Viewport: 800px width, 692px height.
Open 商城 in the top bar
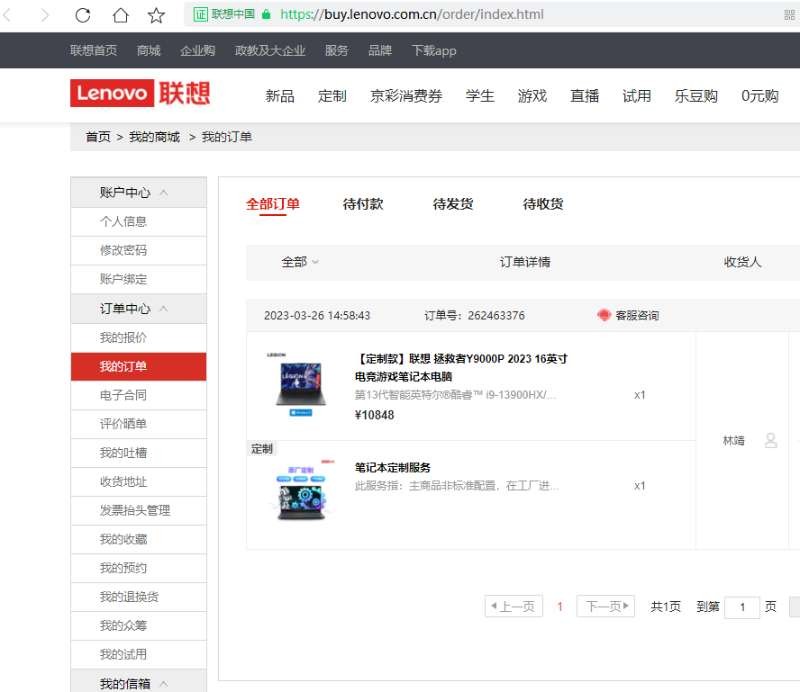click(148, 51)
